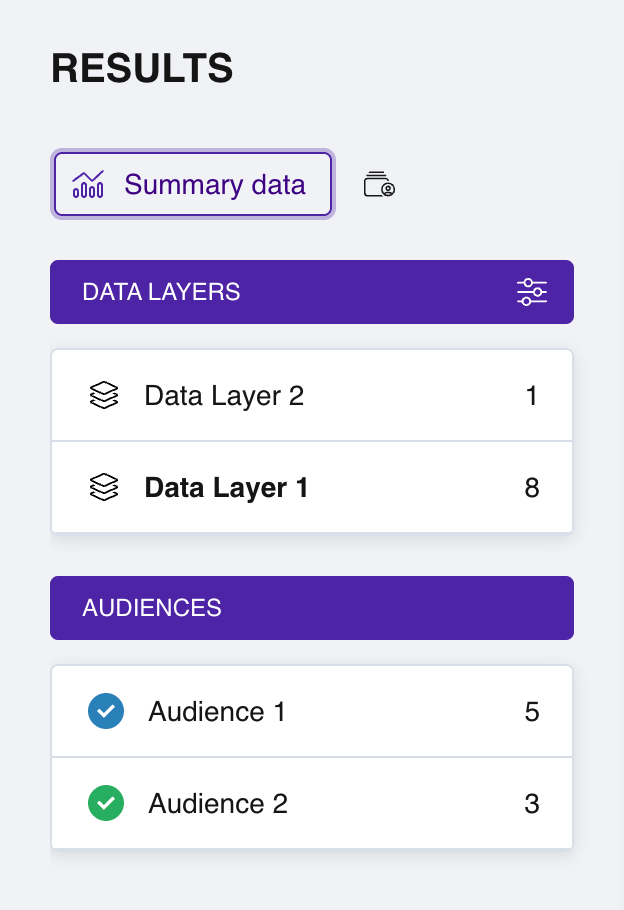This screenshot has height=910, width=624.
Task: Click the AUDIENCES header bar
Action: pyautogui.click(x=312, y=608)
